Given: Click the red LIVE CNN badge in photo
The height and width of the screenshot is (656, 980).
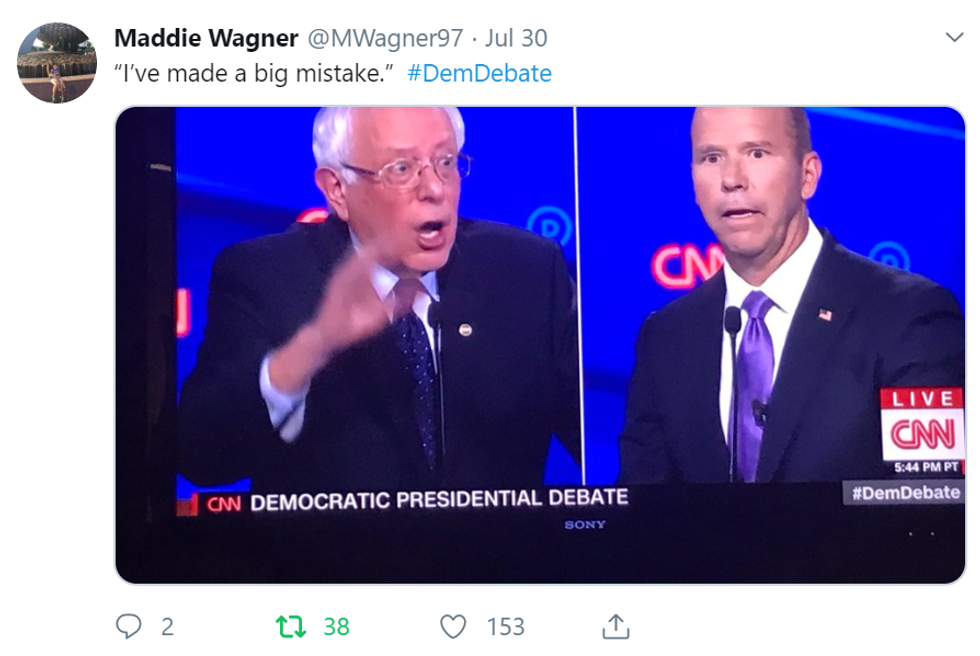Looking at the screenshot, I should (922, 425).
